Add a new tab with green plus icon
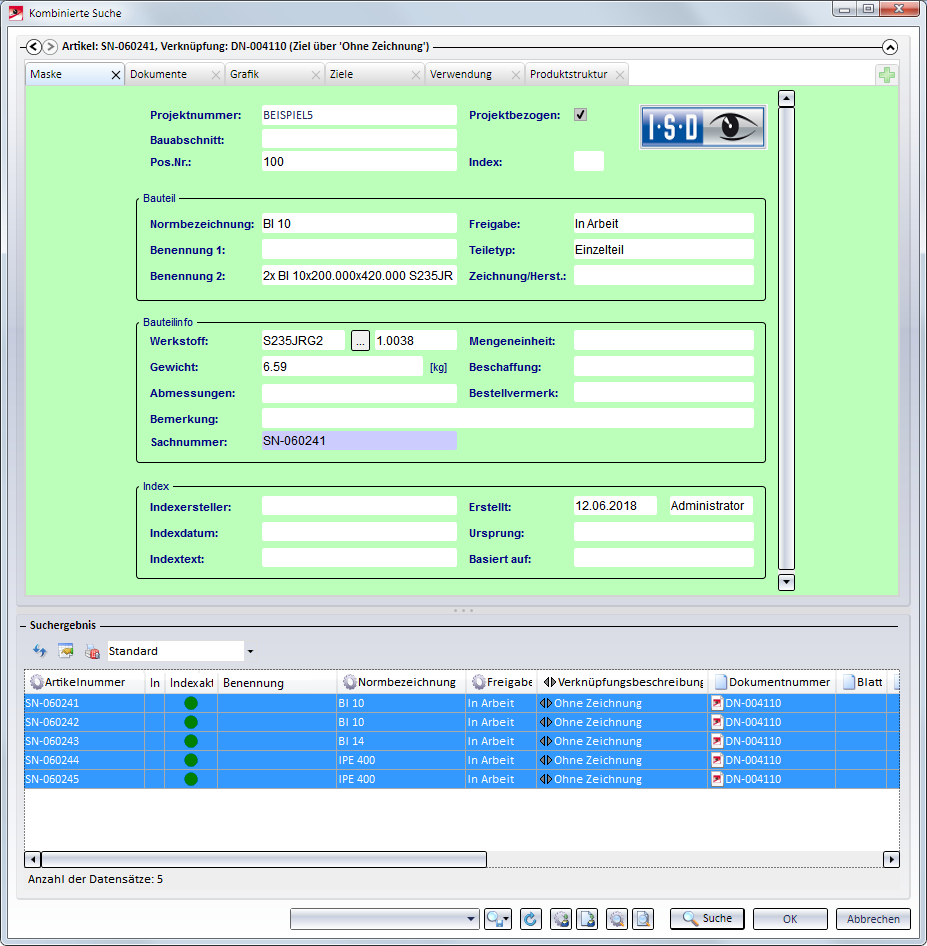Image resolution: width=927 pixels, height=946 pixels. (886, 75)
